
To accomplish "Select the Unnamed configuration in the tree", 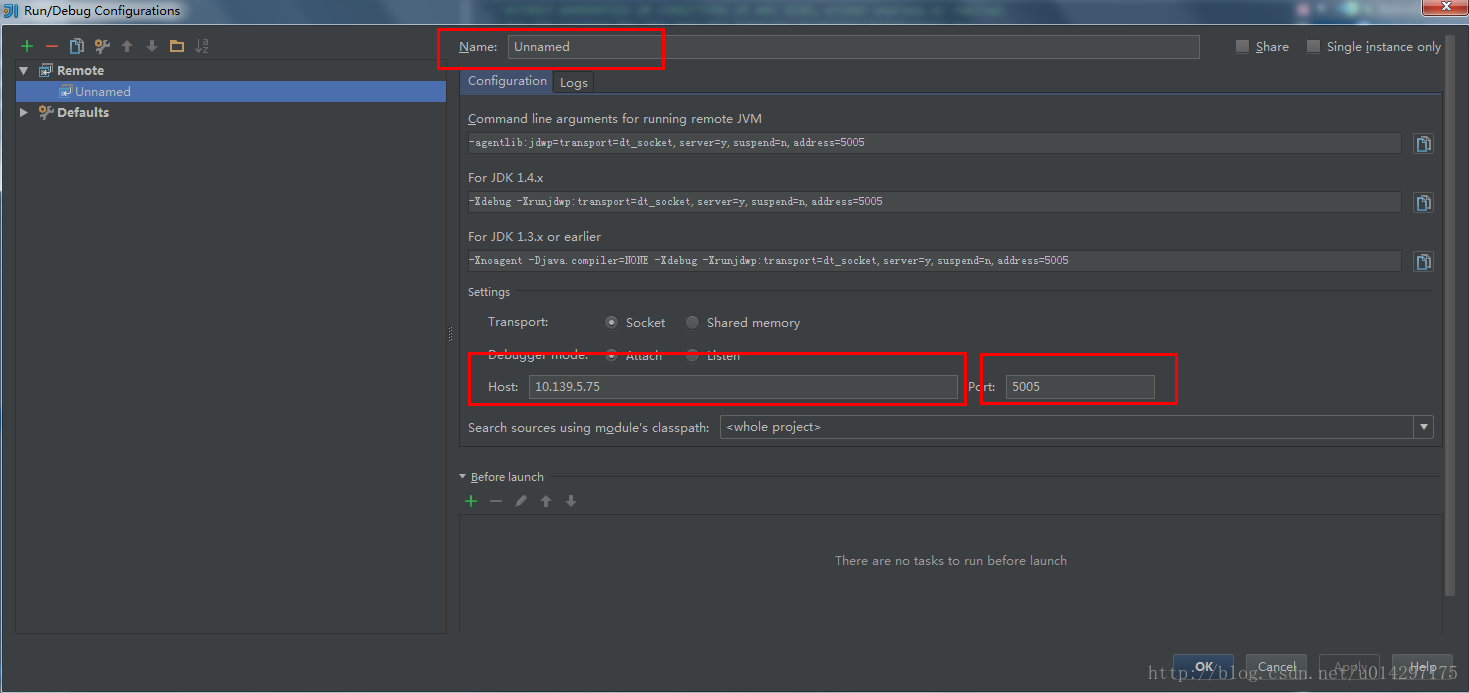I will 230,91.
